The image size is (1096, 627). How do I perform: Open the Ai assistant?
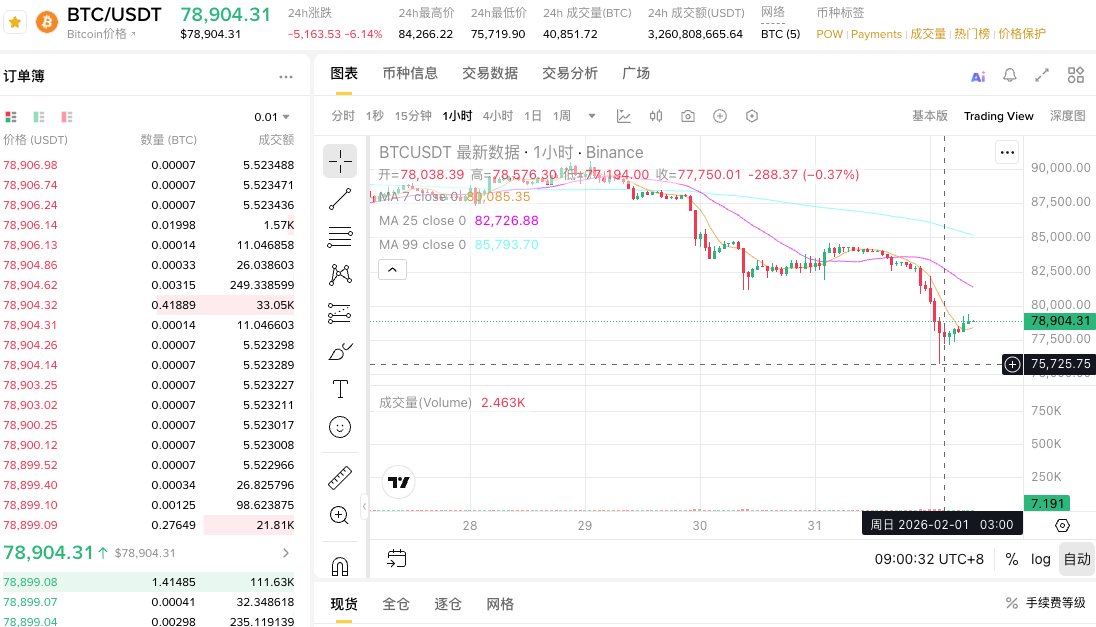pyautogui.click(x=978, y=76)
